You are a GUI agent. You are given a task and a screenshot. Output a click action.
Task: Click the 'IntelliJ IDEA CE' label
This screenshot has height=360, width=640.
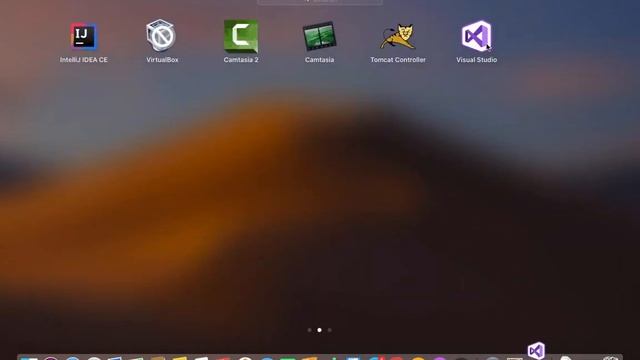point(84,60)
